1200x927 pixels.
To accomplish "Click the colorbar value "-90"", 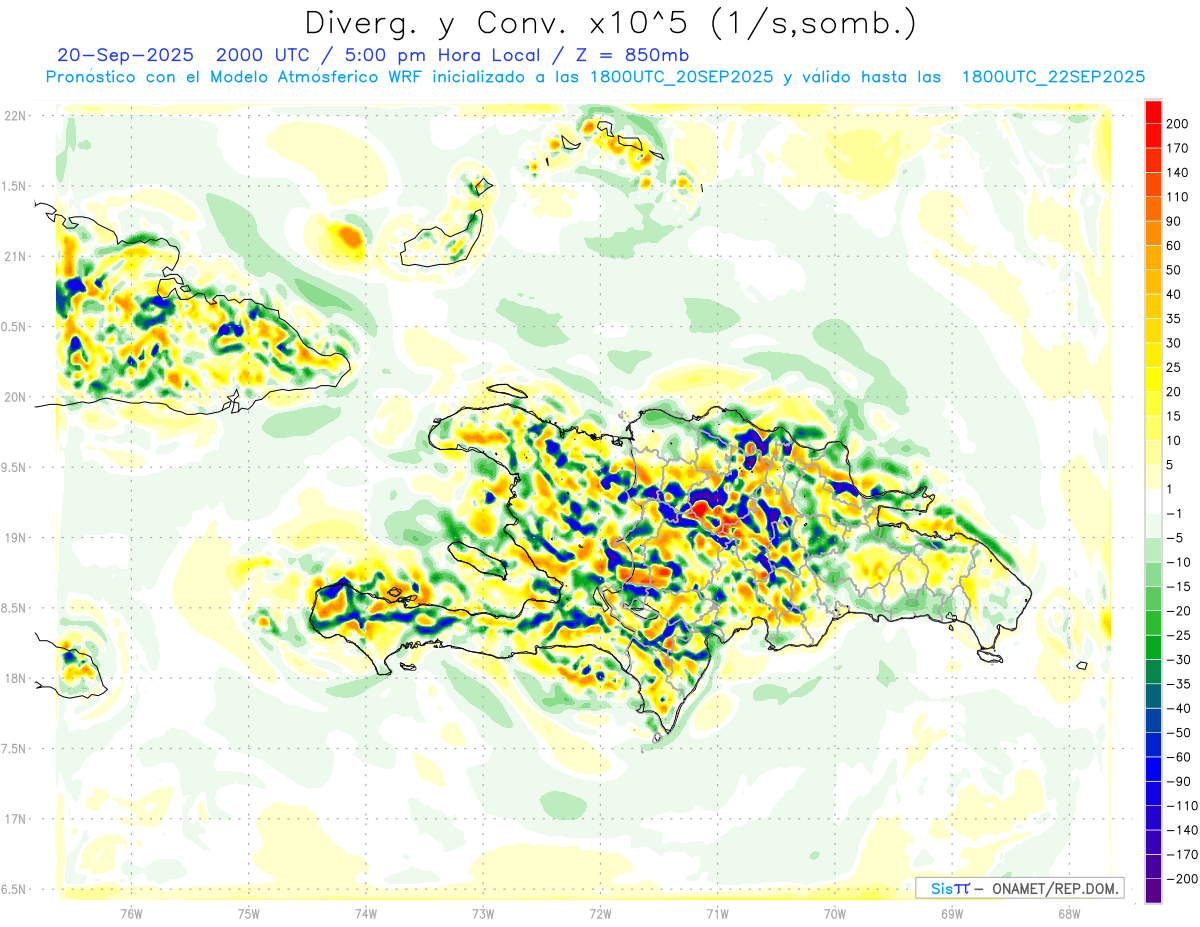I will point(1180,782).
